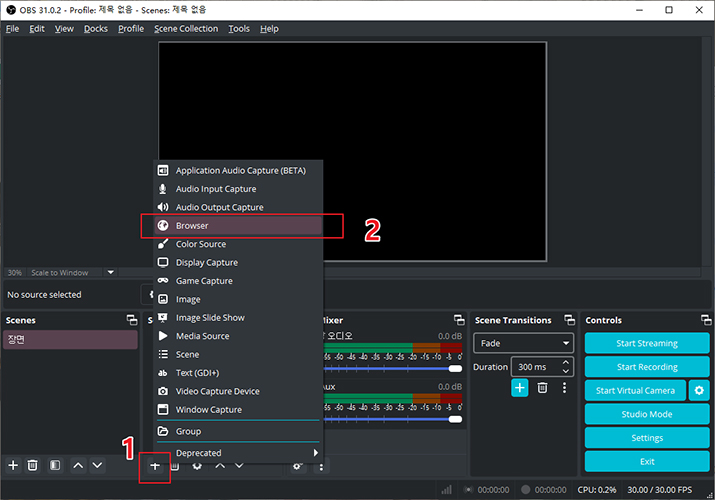
Task: Open the Profile menu
Action: [x=131, y=29]
